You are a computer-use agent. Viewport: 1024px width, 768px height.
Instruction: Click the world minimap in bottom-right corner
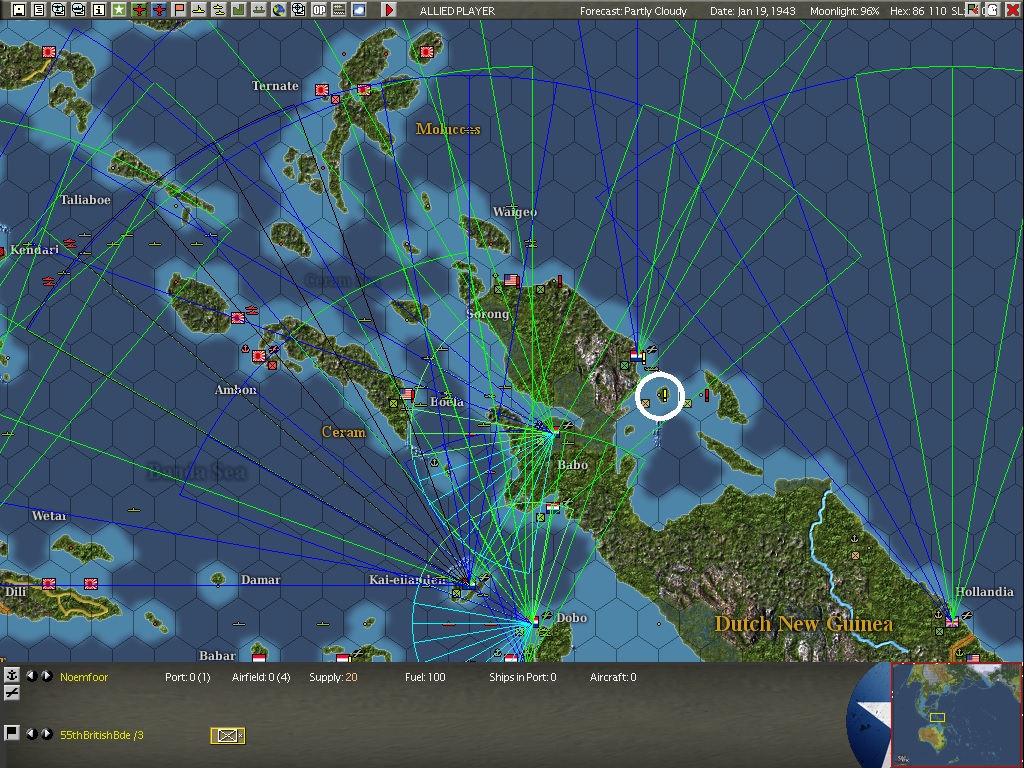click(x=955, y=714)
